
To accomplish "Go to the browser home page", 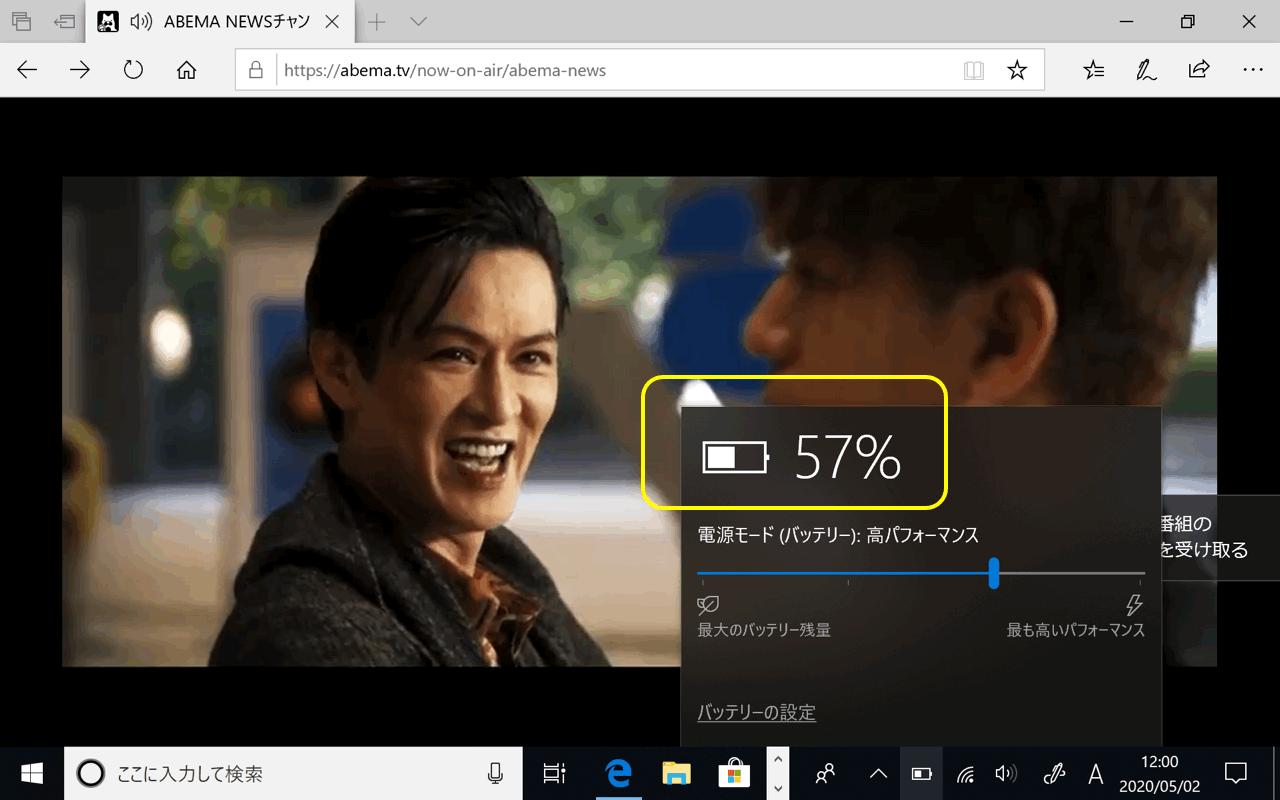I will click(x=186, y=70).
